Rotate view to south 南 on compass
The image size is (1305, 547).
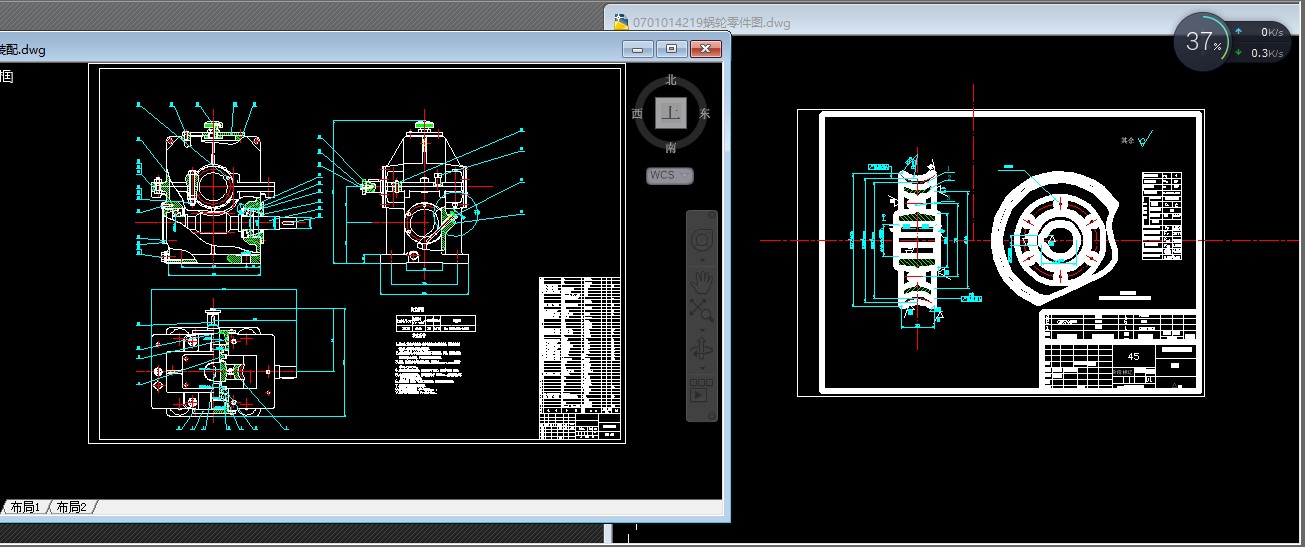[x=671, y=147]
